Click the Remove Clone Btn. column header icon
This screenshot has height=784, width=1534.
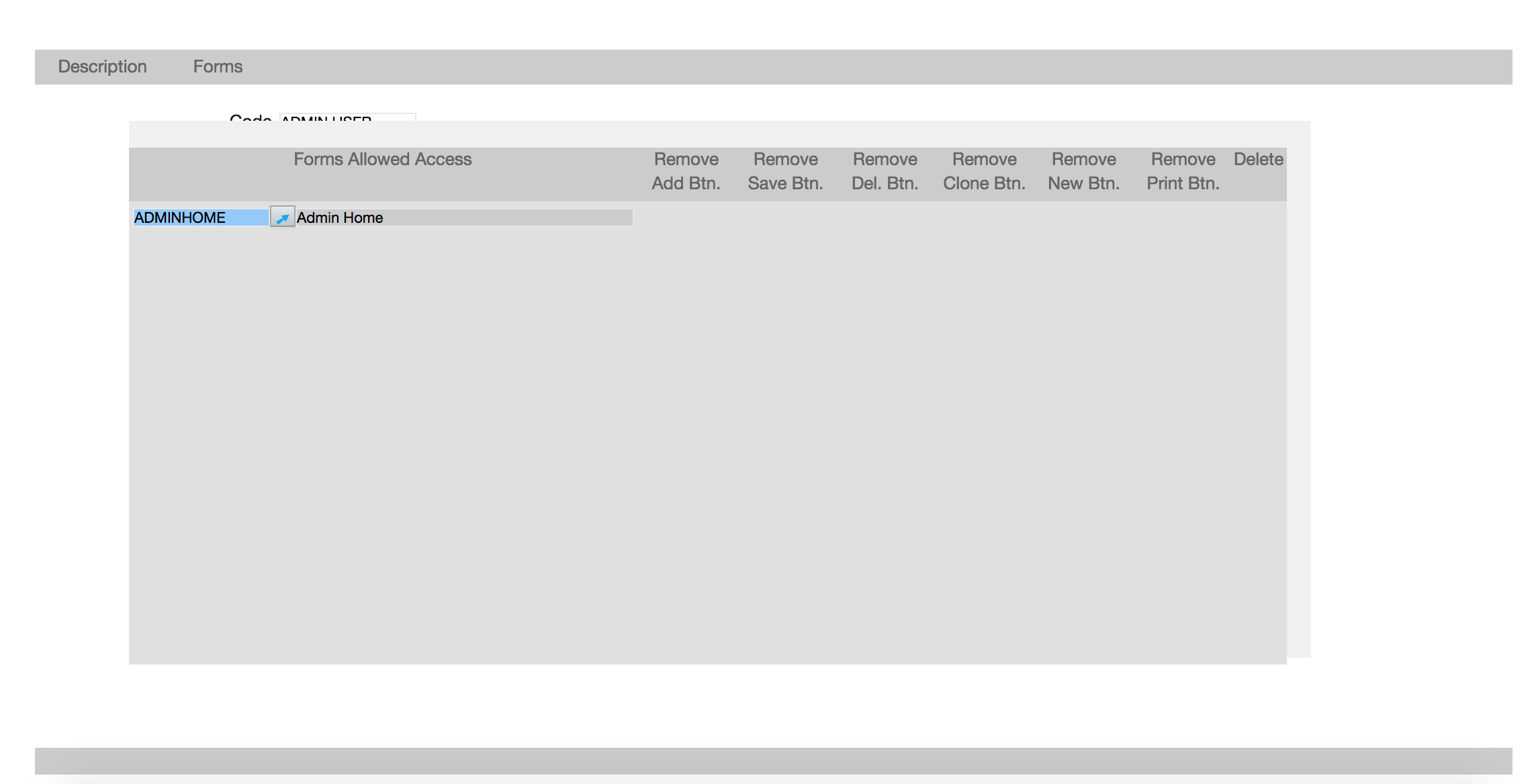984,170
